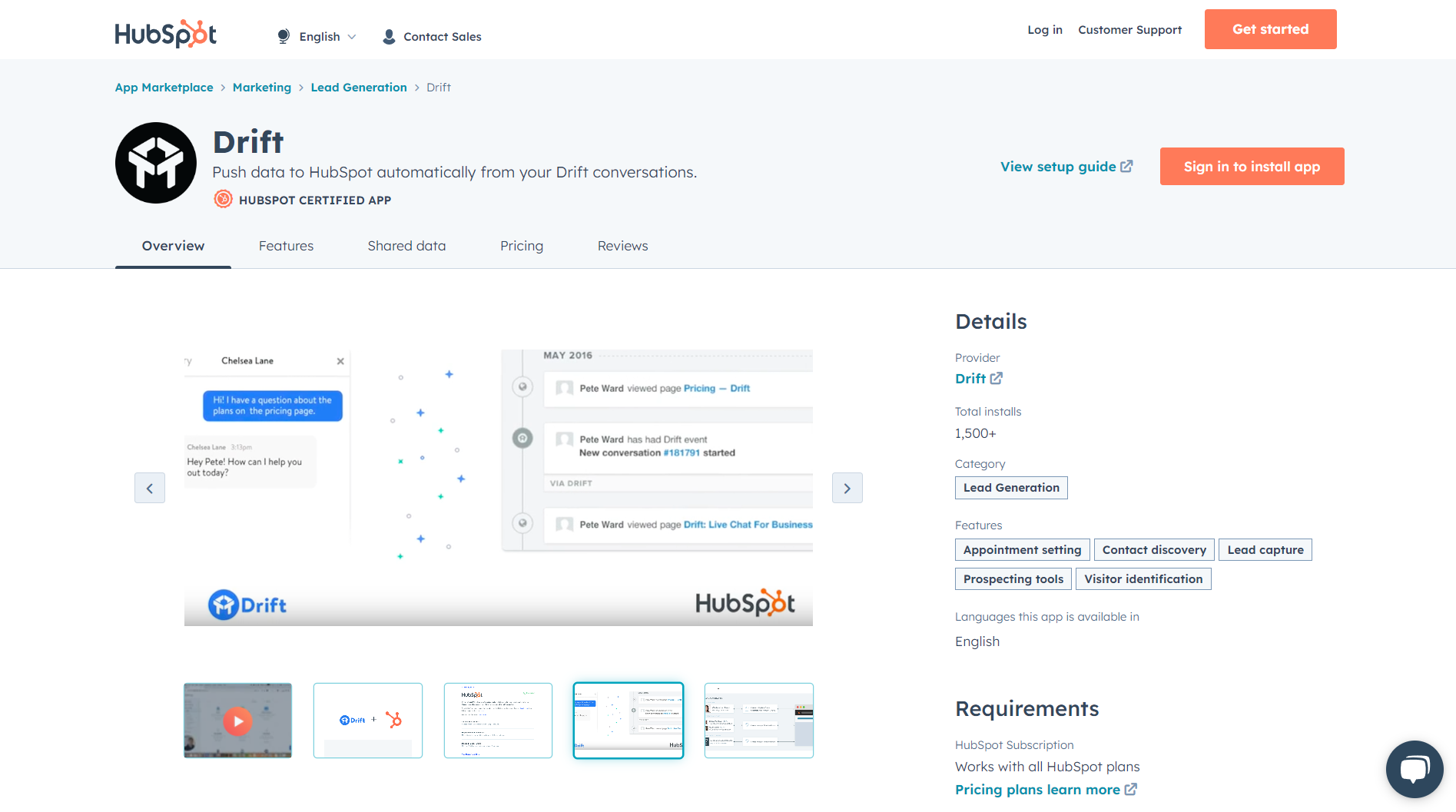
Task: Open Customer Support page
Action: click(x=1129, y=29)
